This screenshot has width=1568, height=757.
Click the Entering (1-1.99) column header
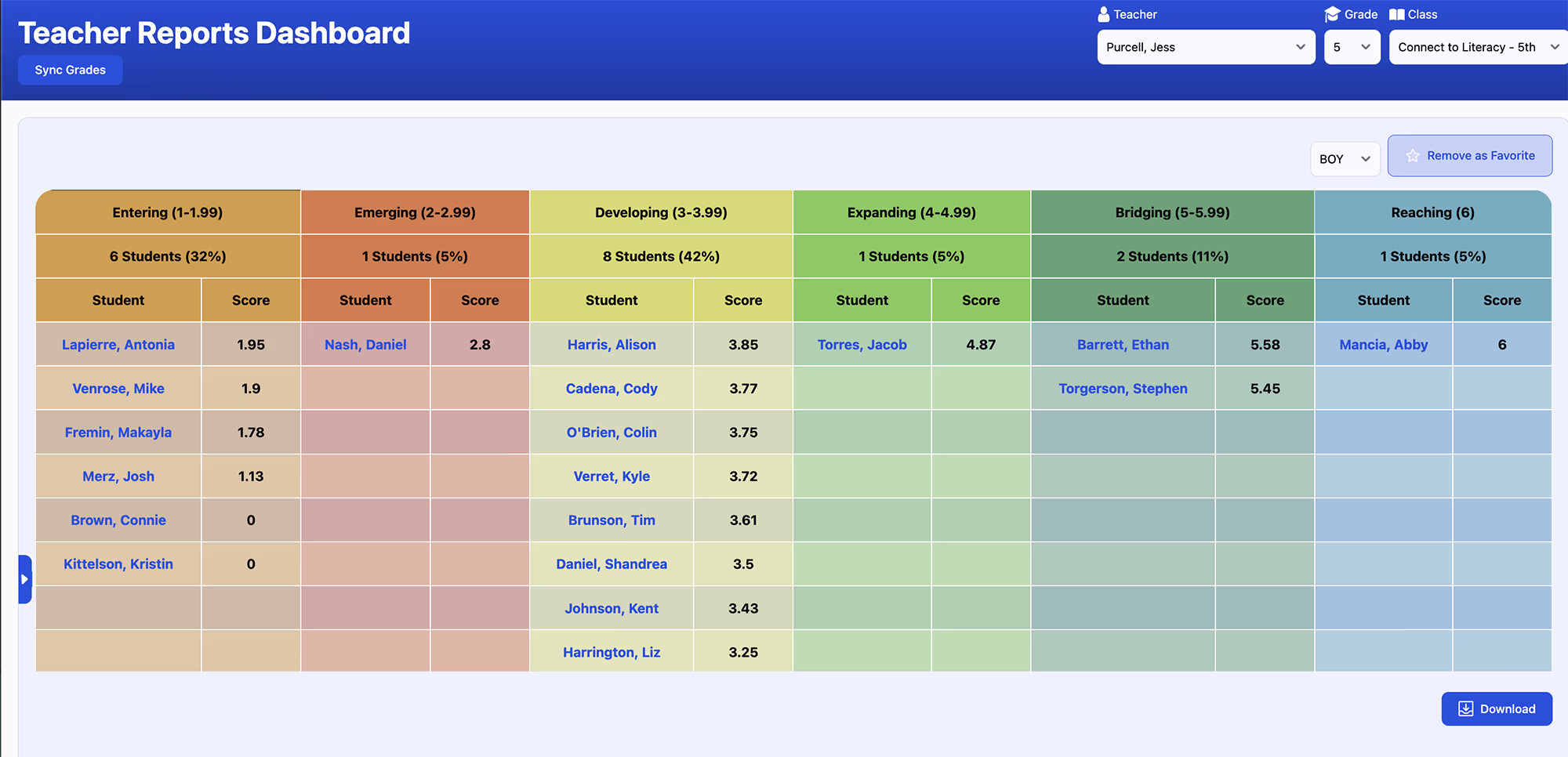(x=168, y=212)
